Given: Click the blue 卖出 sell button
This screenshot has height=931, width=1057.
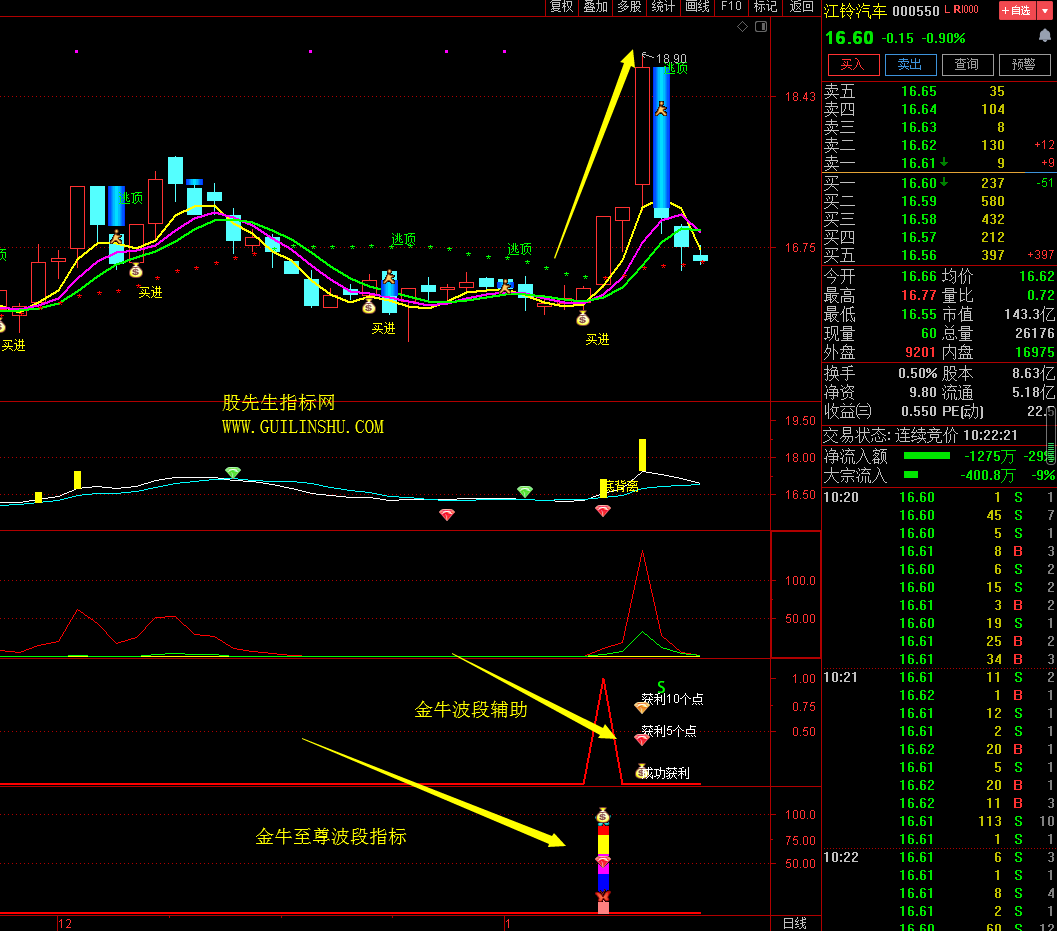Looking at the screenshot, I should [910, 65].
